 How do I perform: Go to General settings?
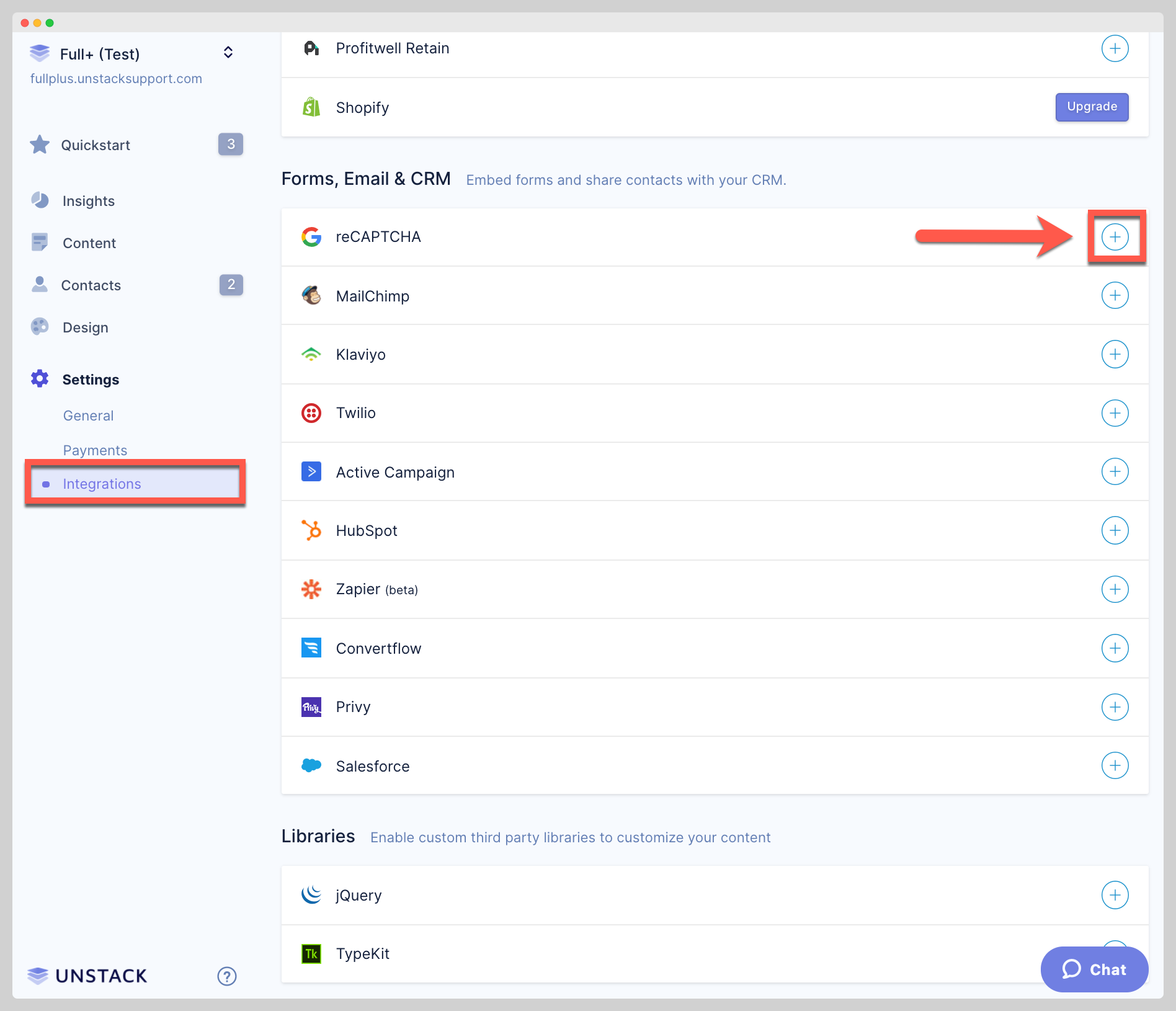click(89, 416)
